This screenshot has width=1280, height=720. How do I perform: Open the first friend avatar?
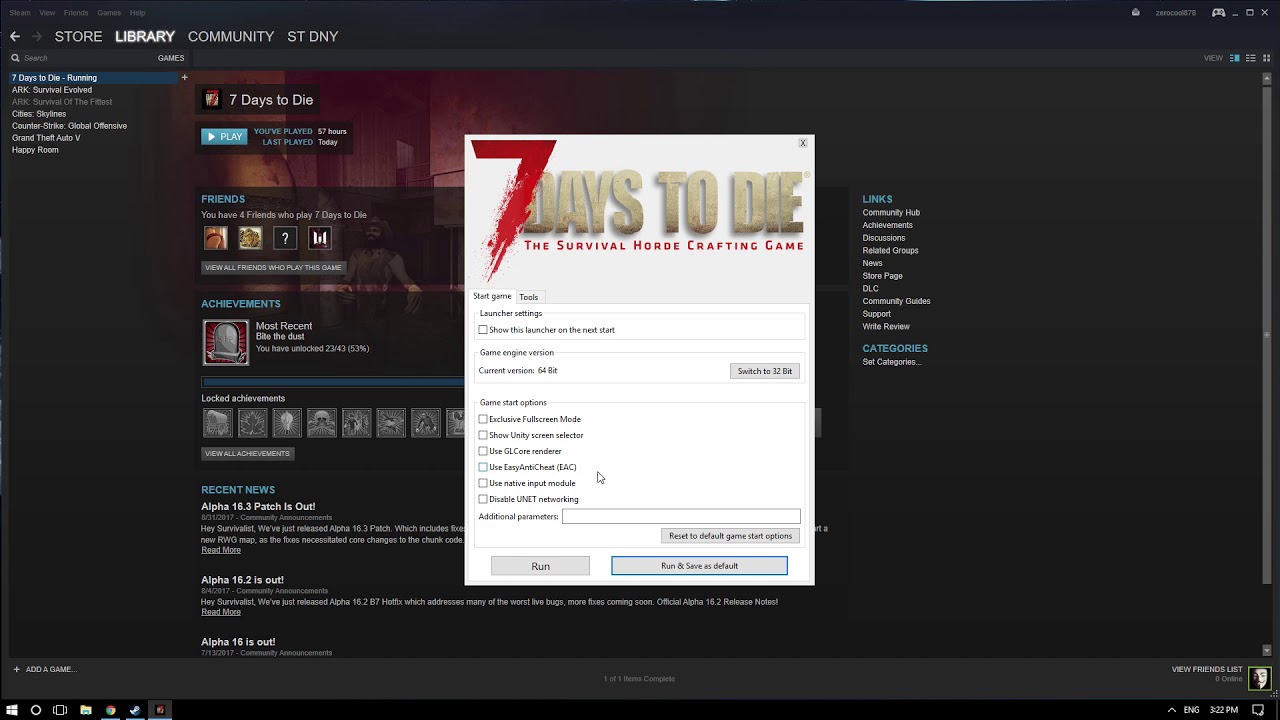[215, 237]
